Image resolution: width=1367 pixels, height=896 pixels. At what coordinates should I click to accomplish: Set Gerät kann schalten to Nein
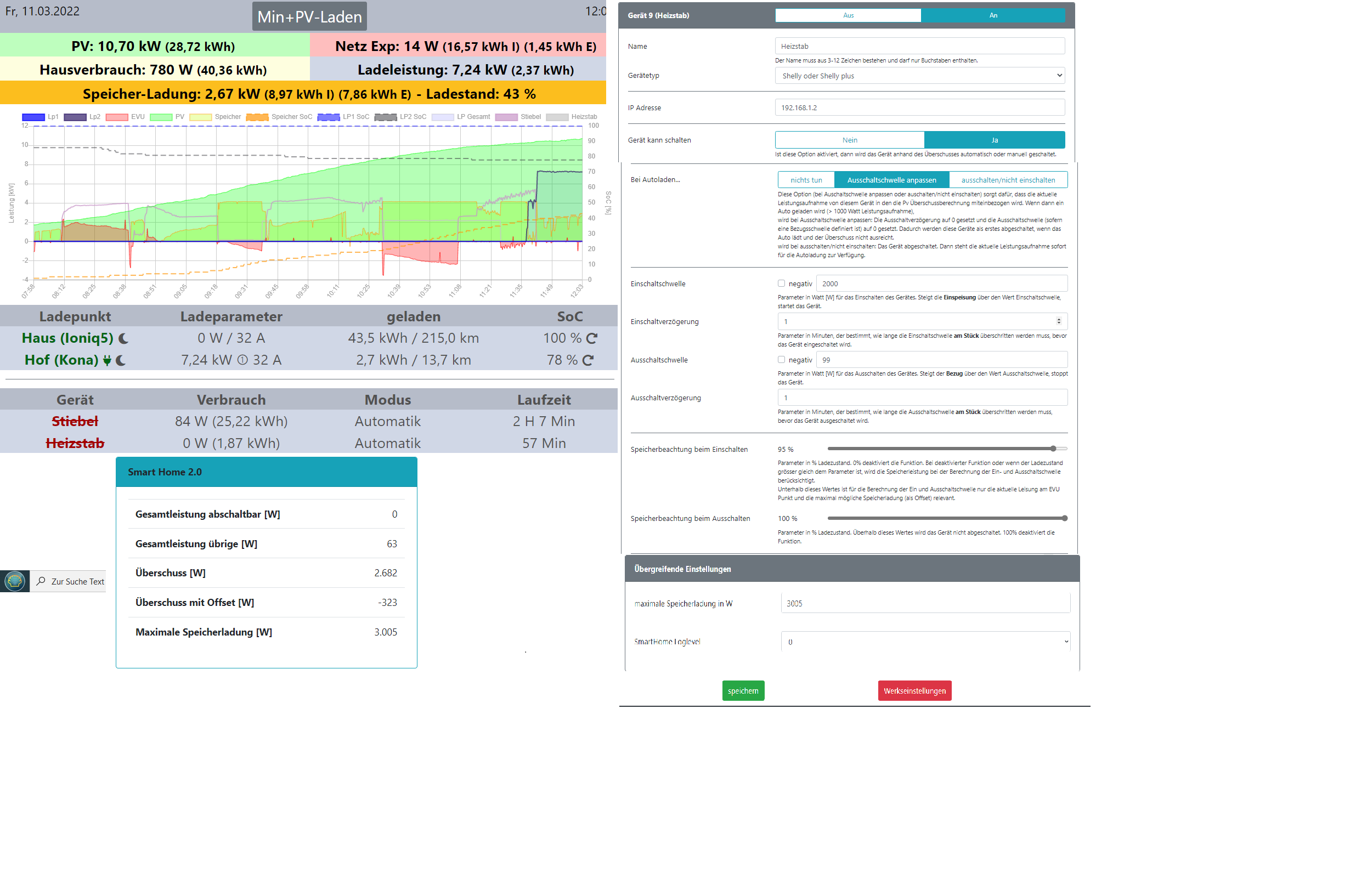point(850,140)
